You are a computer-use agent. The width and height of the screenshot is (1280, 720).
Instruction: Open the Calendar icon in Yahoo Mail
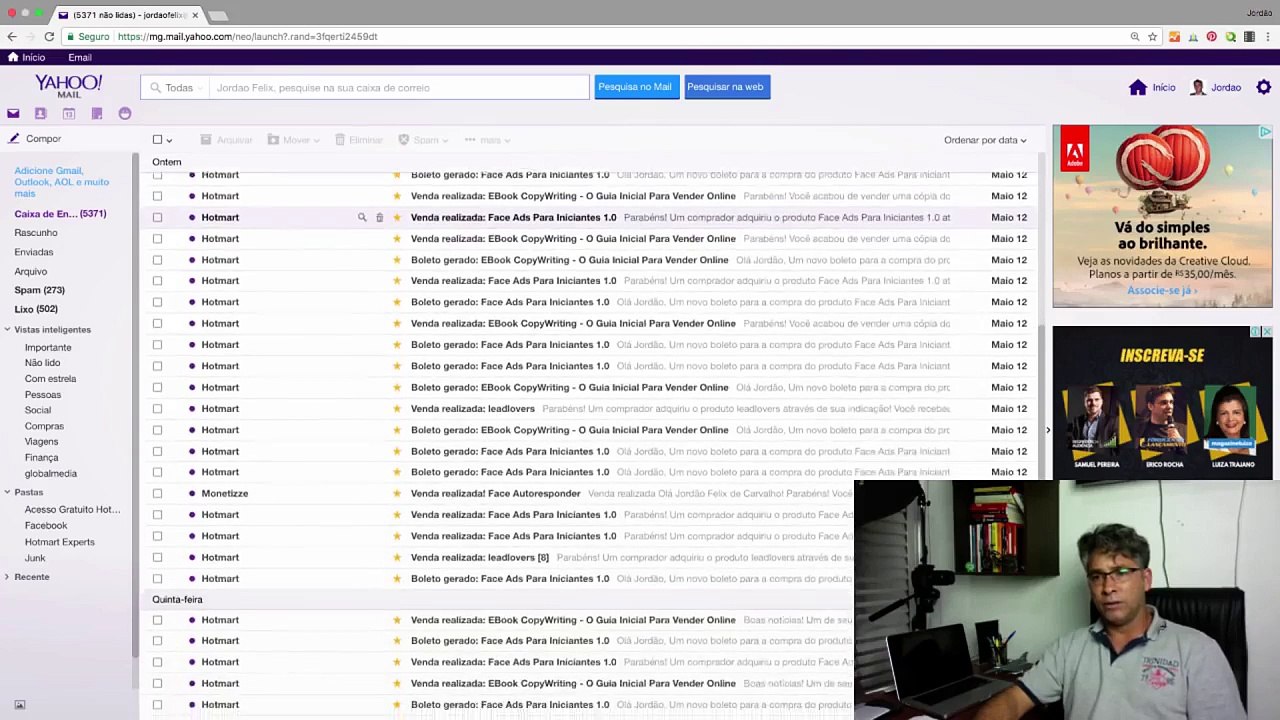69,114
